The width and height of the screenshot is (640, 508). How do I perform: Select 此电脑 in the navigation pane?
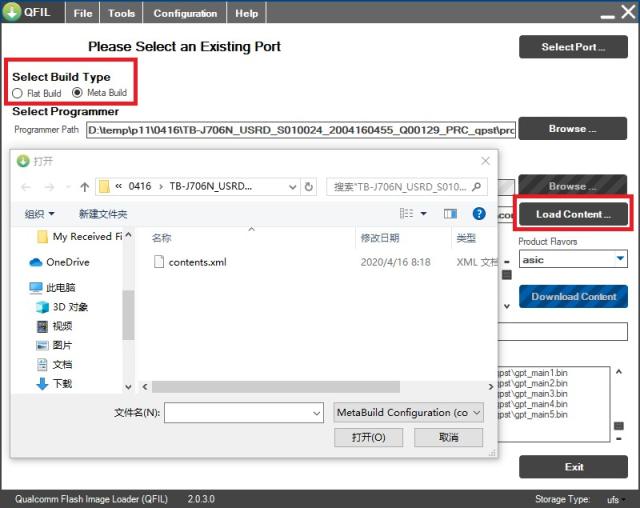coord(52,288)
